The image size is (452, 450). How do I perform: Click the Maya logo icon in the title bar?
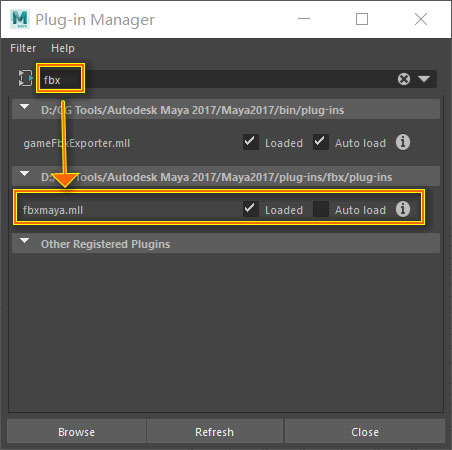(20, 19)
